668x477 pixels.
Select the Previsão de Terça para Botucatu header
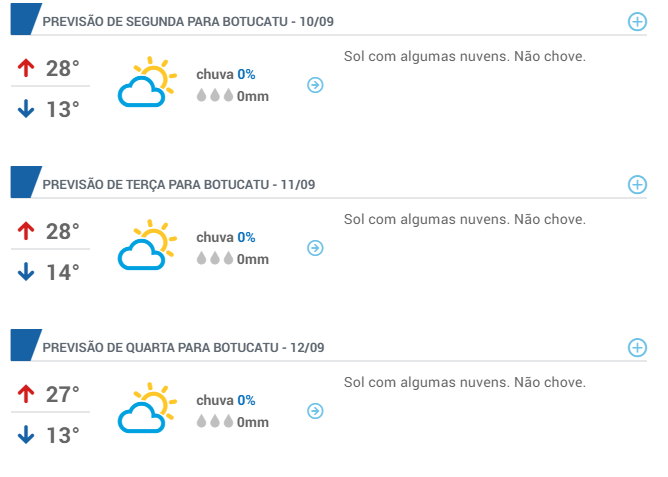point(179,184)
